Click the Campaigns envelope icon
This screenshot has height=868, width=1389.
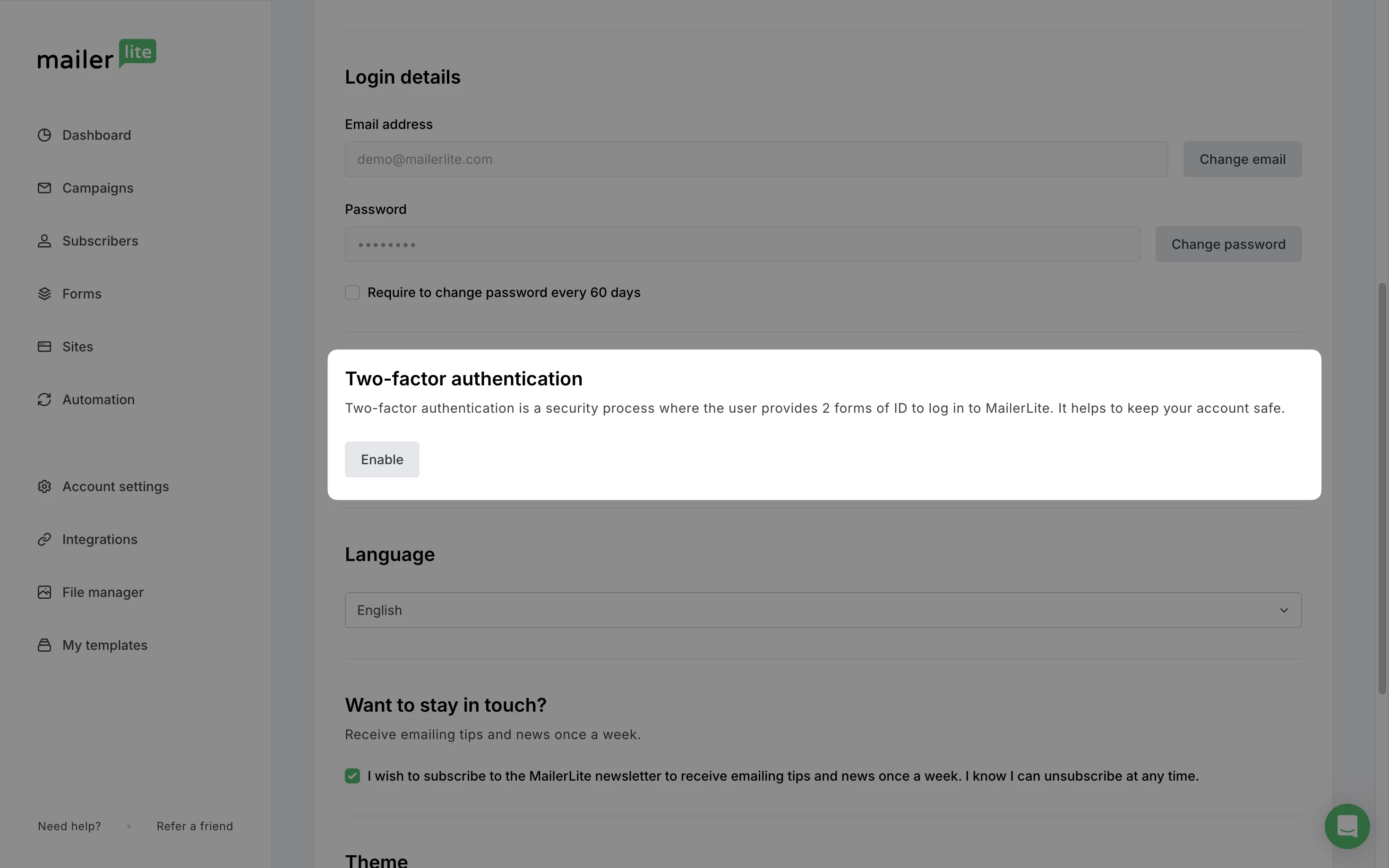pos(44,188)
